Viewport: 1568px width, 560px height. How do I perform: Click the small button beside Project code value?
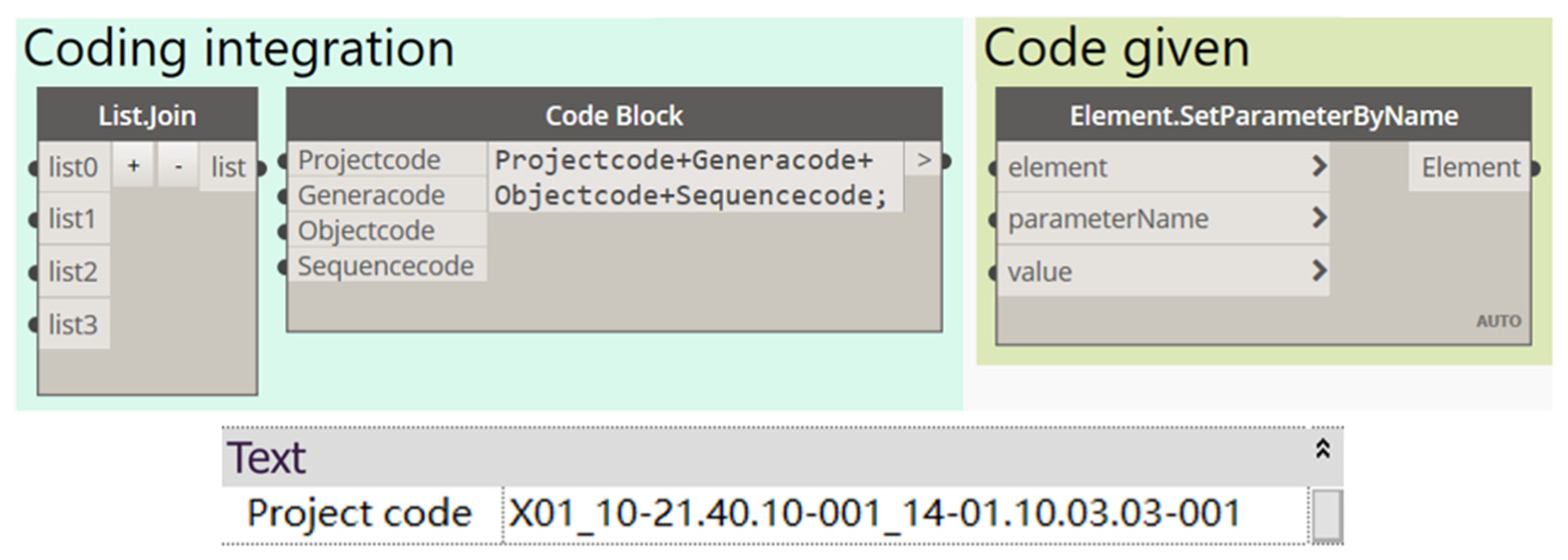pyautogui.click(x=1327, y=515)
